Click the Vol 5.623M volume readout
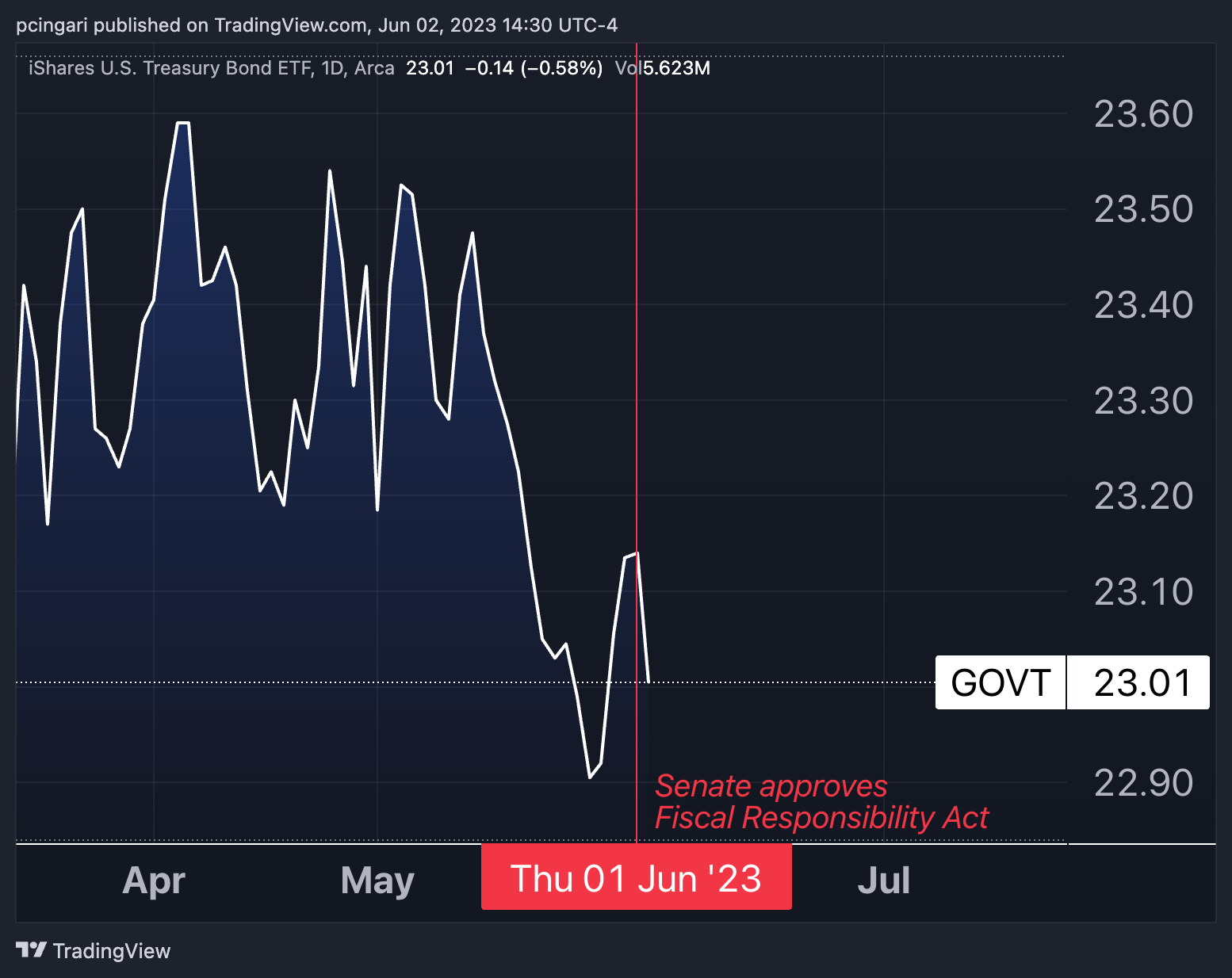Screen dimensions: 1232x978 point(663,68)
